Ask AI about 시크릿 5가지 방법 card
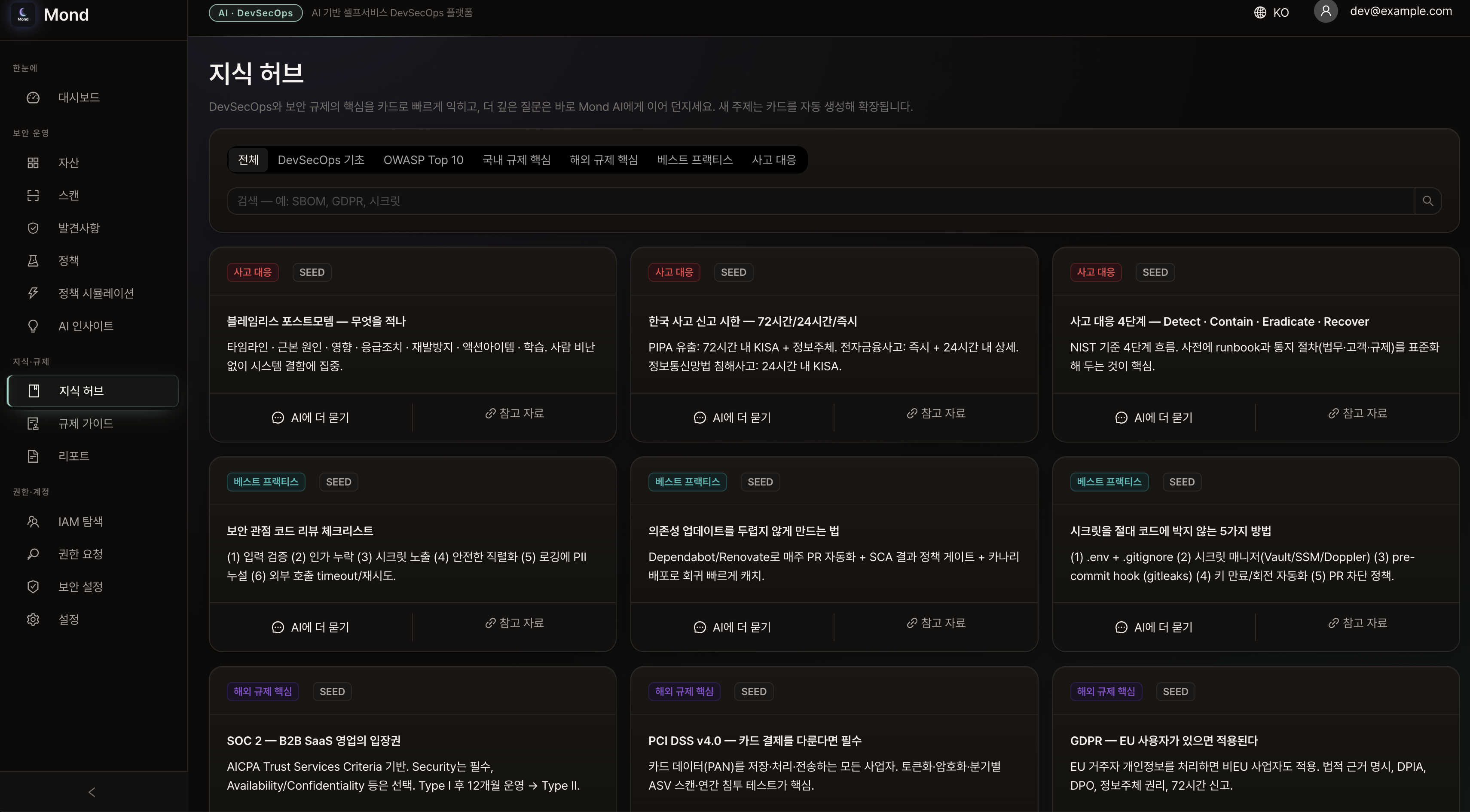 point(1155,627)
